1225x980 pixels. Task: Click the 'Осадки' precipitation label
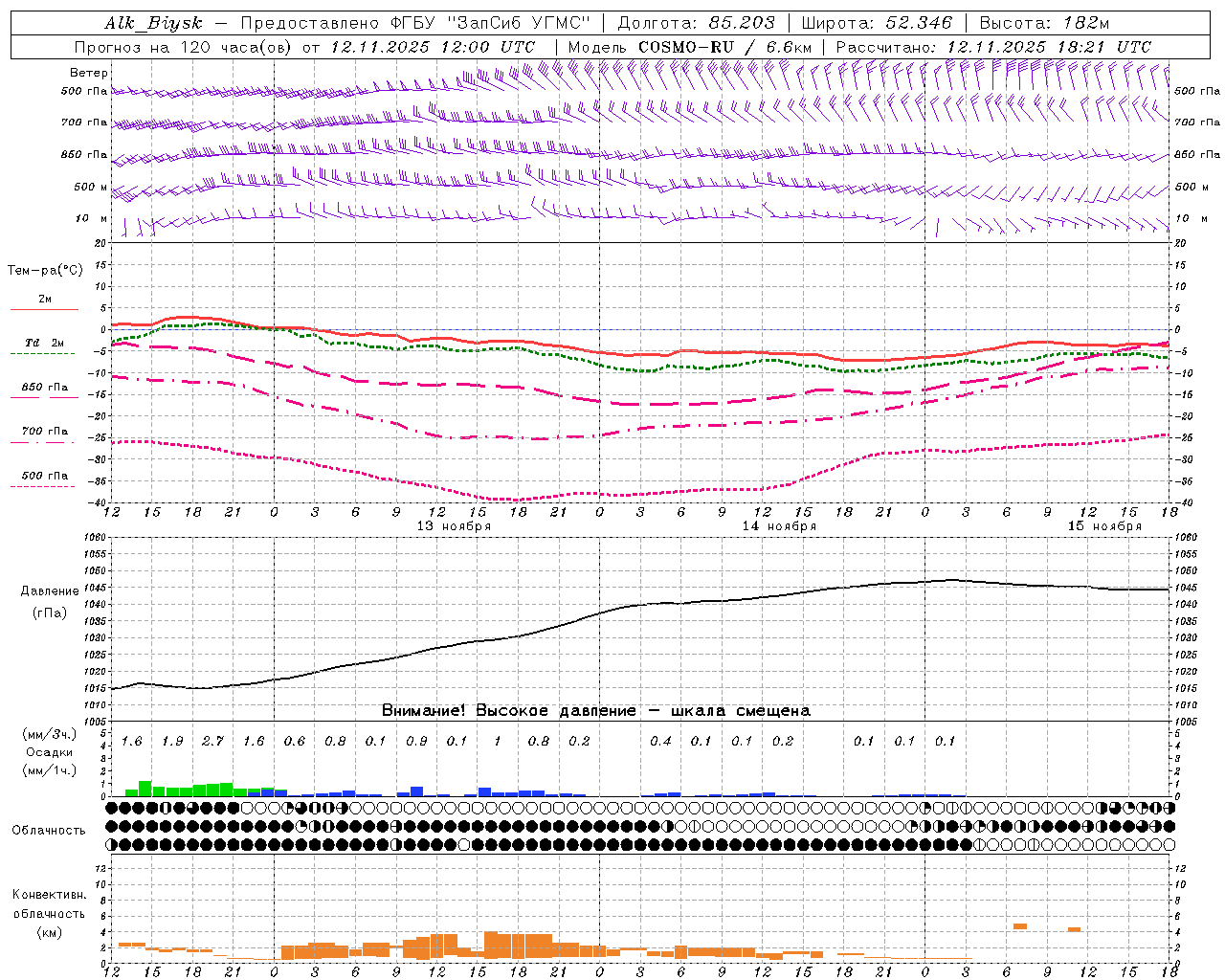(x=50, y=752)
